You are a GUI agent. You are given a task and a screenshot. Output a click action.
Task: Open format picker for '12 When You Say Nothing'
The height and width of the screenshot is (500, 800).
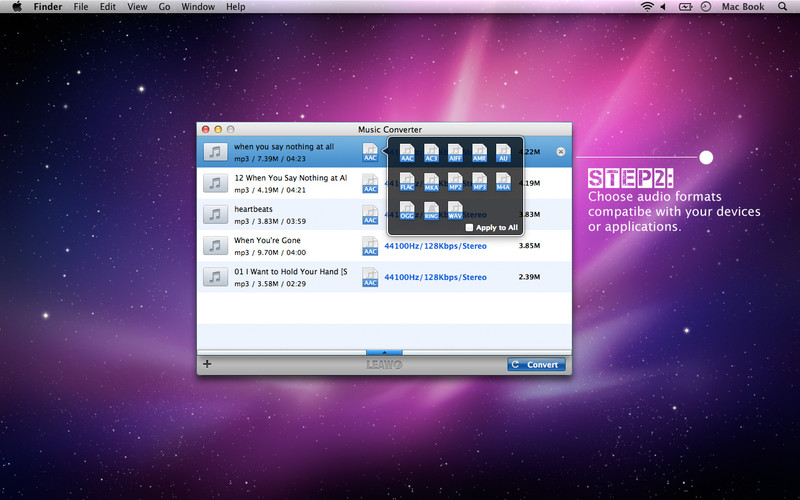point(370,183)
